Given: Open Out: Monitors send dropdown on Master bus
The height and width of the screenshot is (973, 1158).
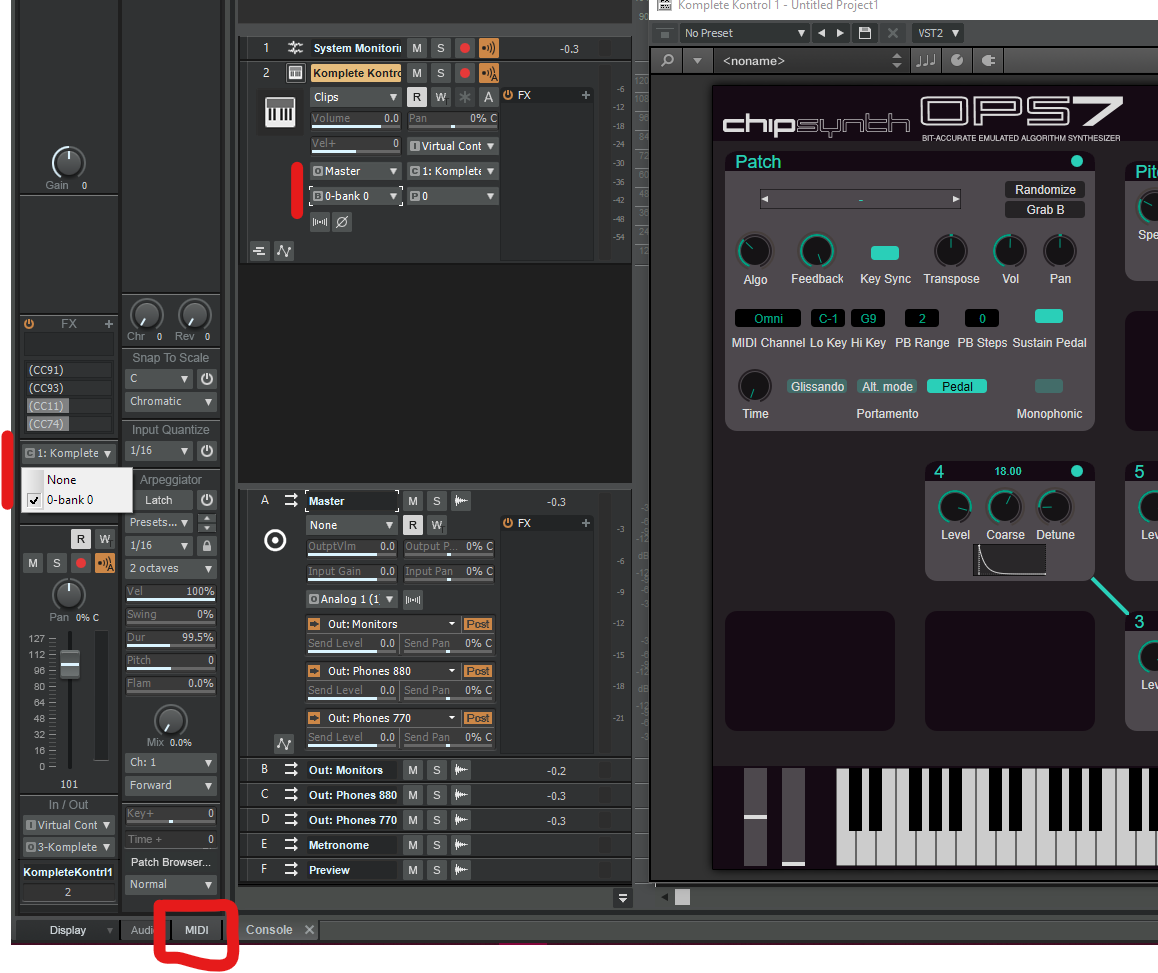Looking at the screenshot, I should point(383,624).
